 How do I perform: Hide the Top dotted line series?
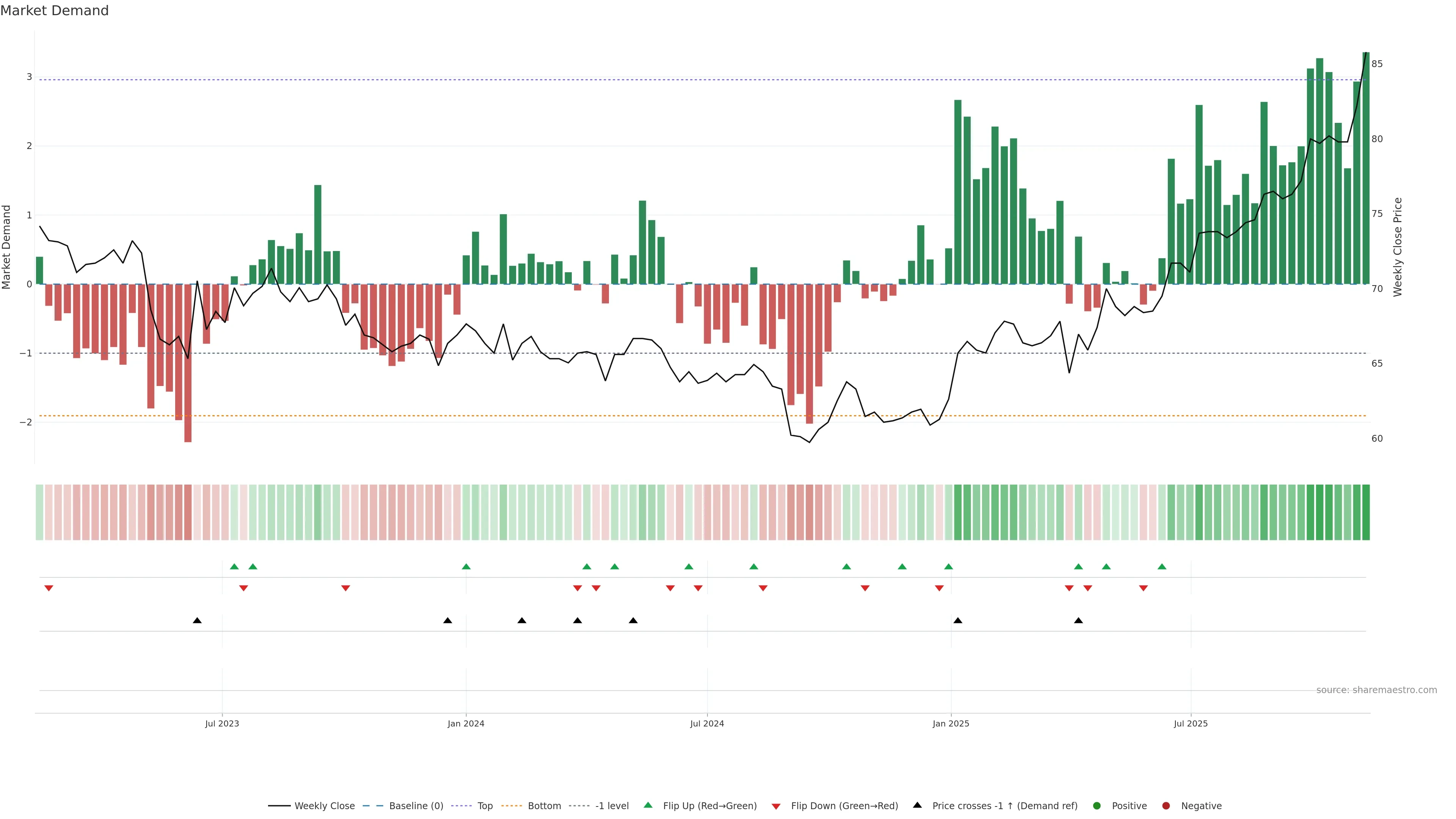click(x=485, y=805)
